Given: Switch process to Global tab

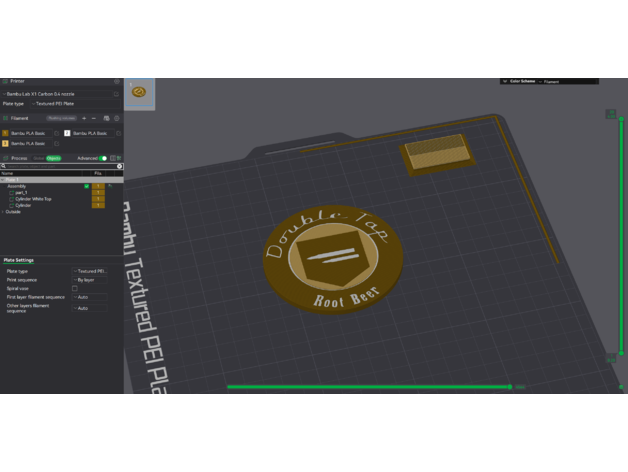Looking at the screenshot, I should click(39, 158).
